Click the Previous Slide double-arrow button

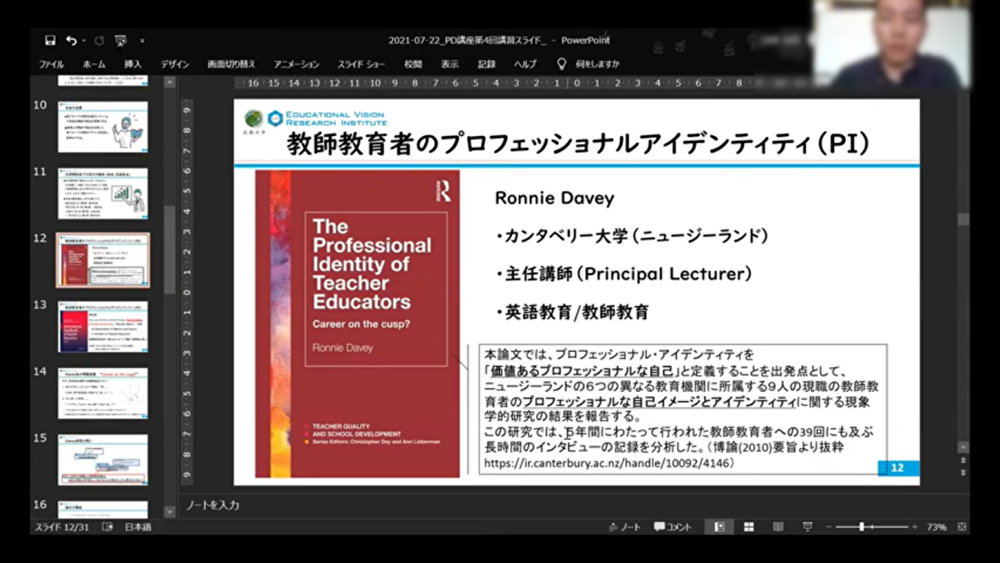pyautogui.click(x=963, y=460)
